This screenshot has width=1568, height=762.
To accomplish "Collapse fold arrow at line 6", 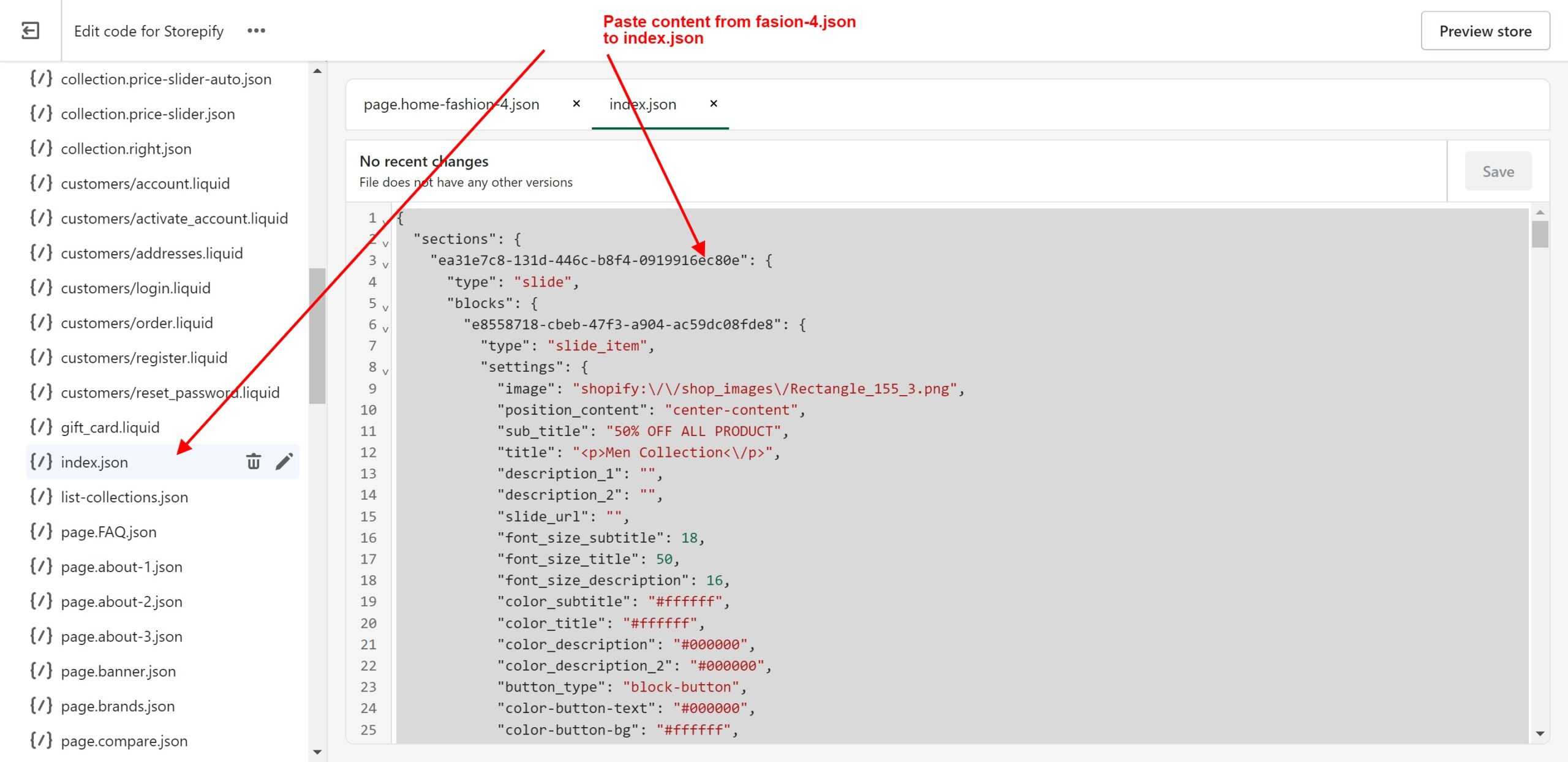I will pos(385,329).
